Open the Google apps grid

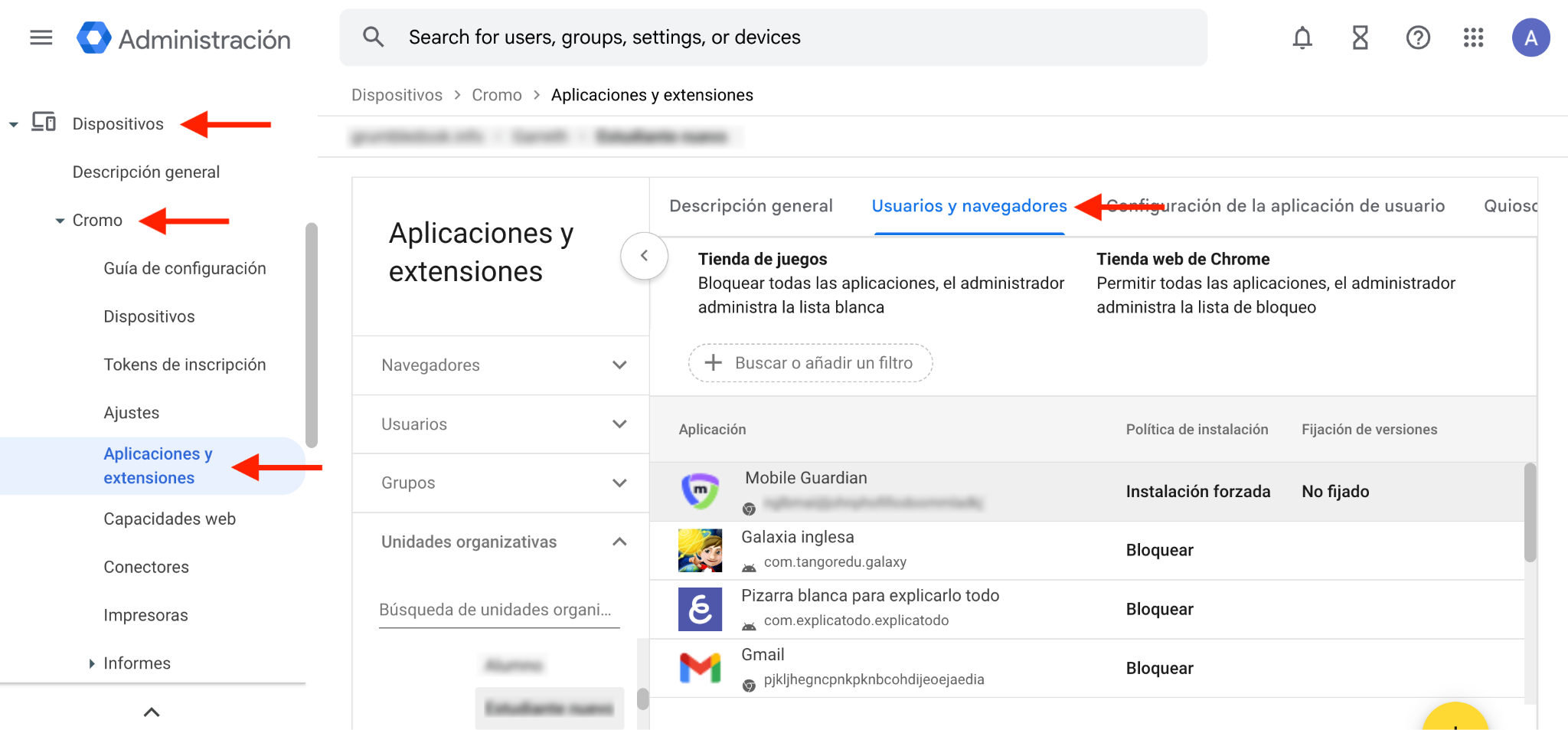[1473, 38]
